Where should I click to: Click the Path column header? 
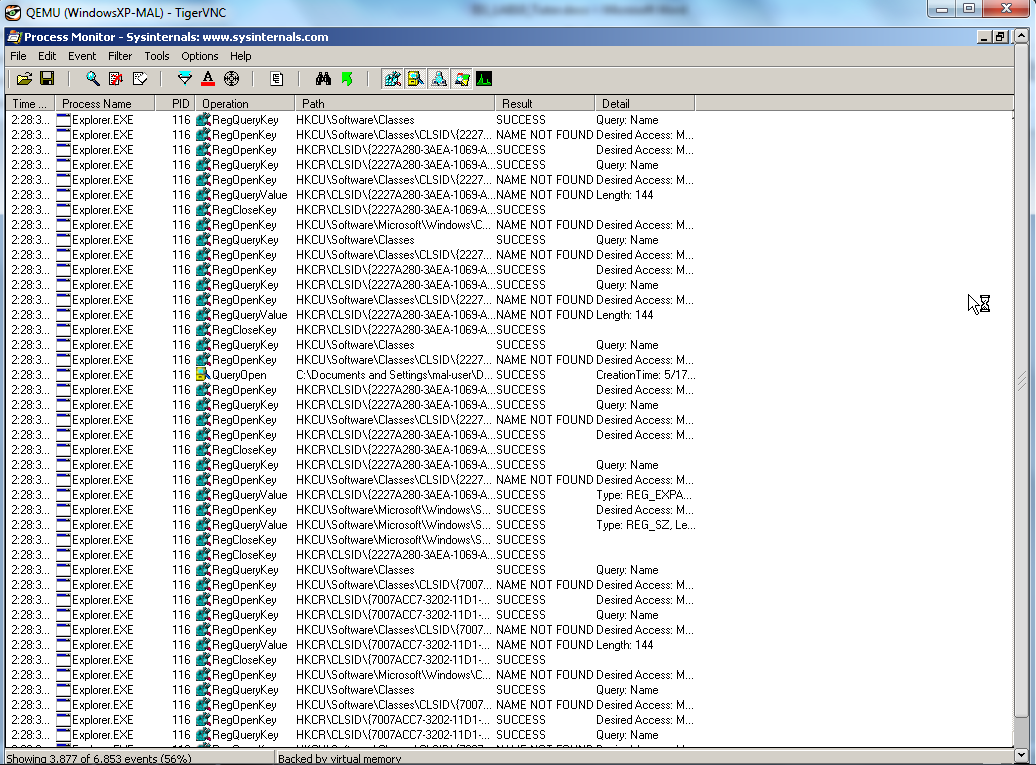(x=395, y=104)
